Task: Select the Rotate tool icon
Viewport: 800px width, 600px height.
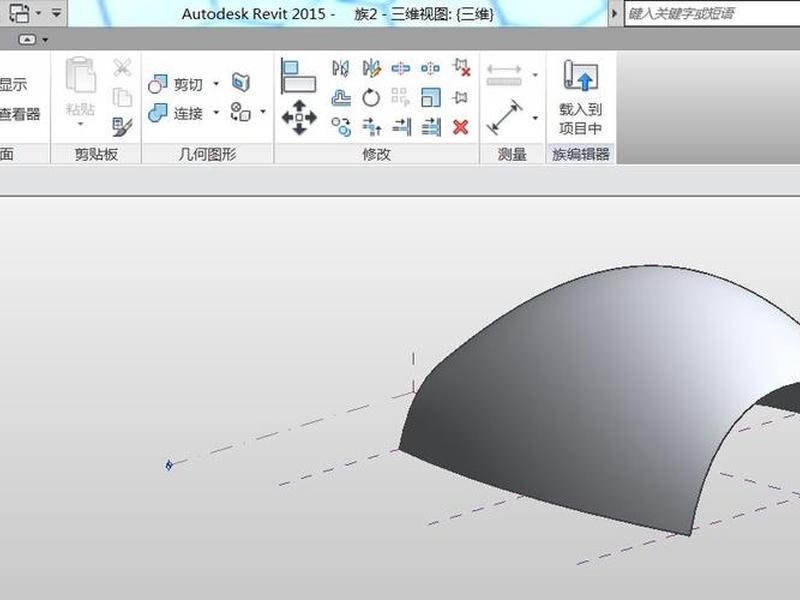Action: [x=371, y=97]
